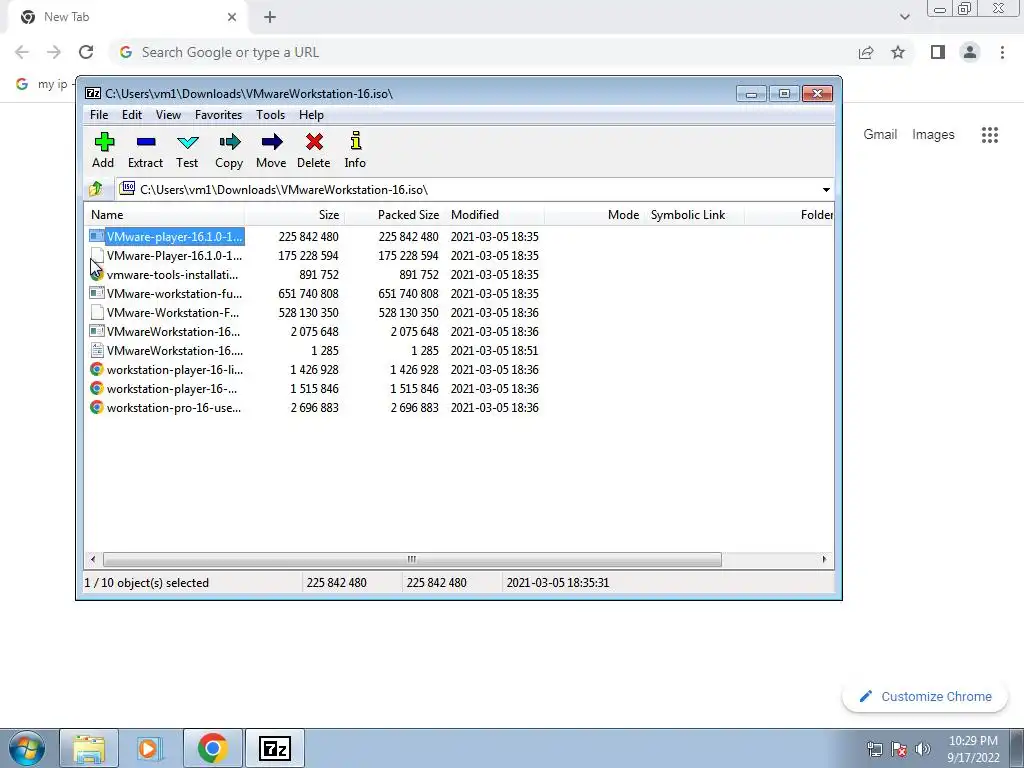
Task: Click the Move toolbar icon
Action: 272,142
